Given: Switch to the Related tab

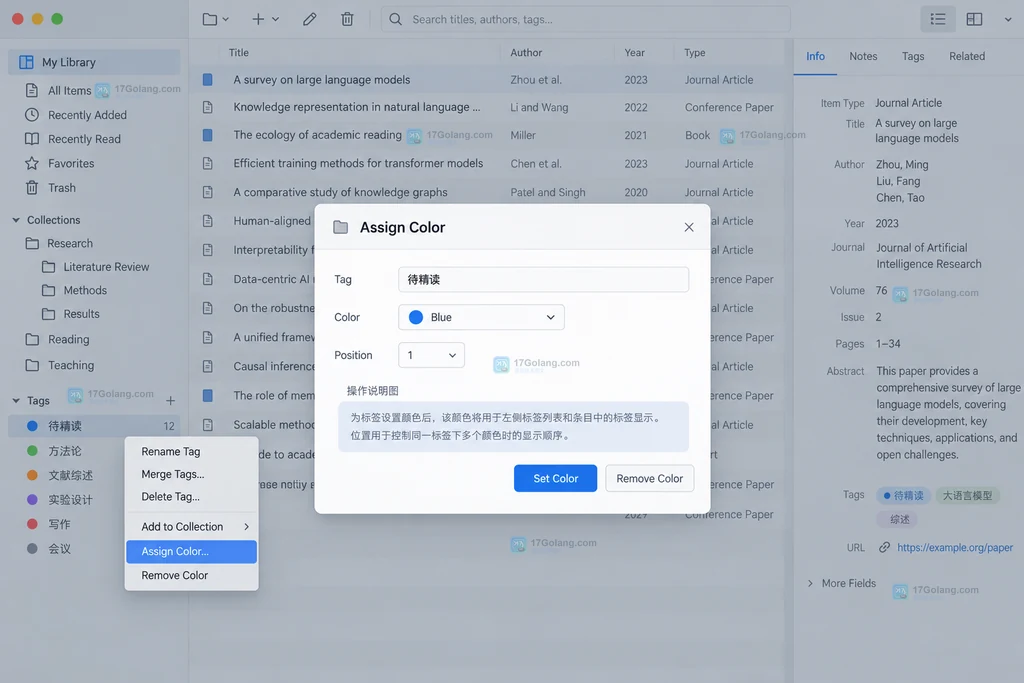Looking at the screenshot, I should tap(967, 56).
